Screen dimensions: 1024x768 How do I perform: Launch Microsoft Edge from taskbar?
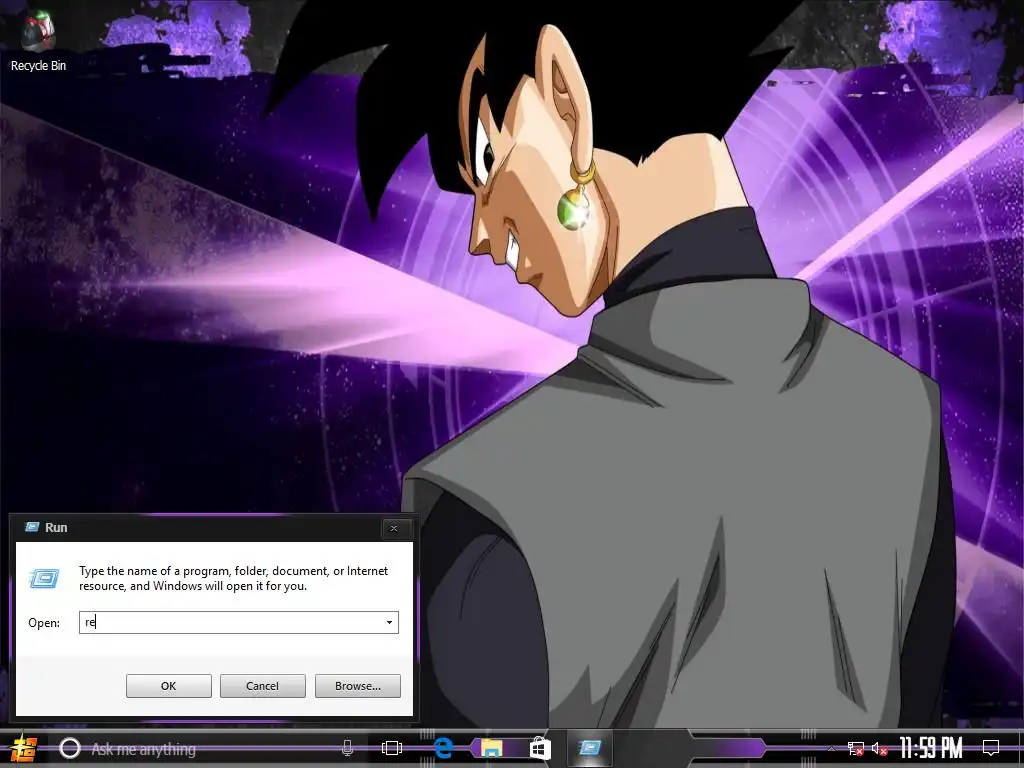tap(443, 748)
